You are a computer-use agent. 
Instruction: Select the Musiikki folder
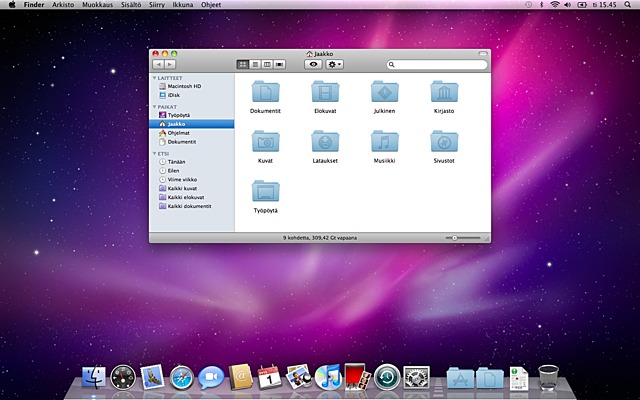(384, 141)
